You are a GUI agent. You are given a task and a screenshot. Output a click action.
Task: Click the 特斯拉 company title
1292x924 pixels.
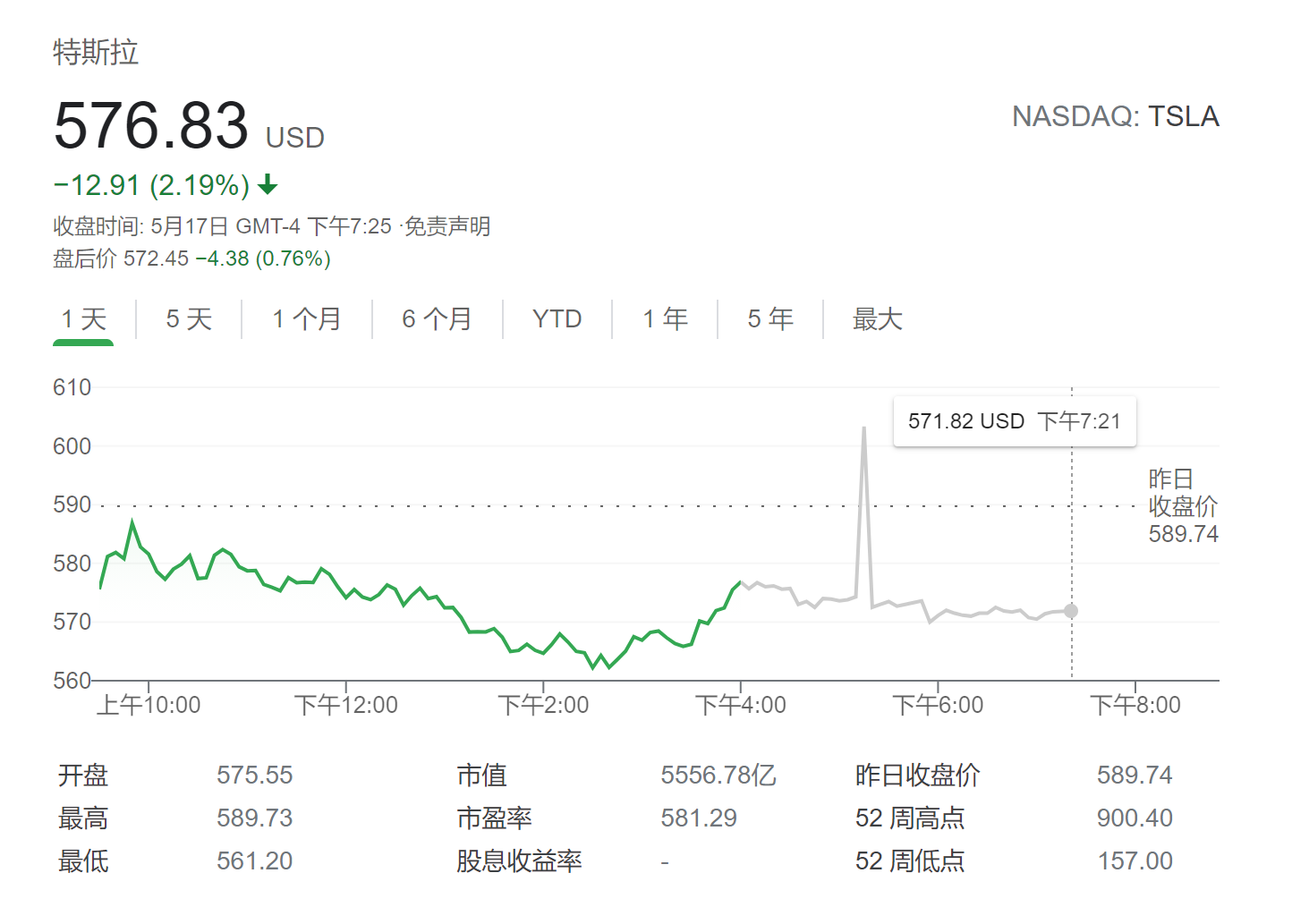pyautogui.click(x=96, y=53)
